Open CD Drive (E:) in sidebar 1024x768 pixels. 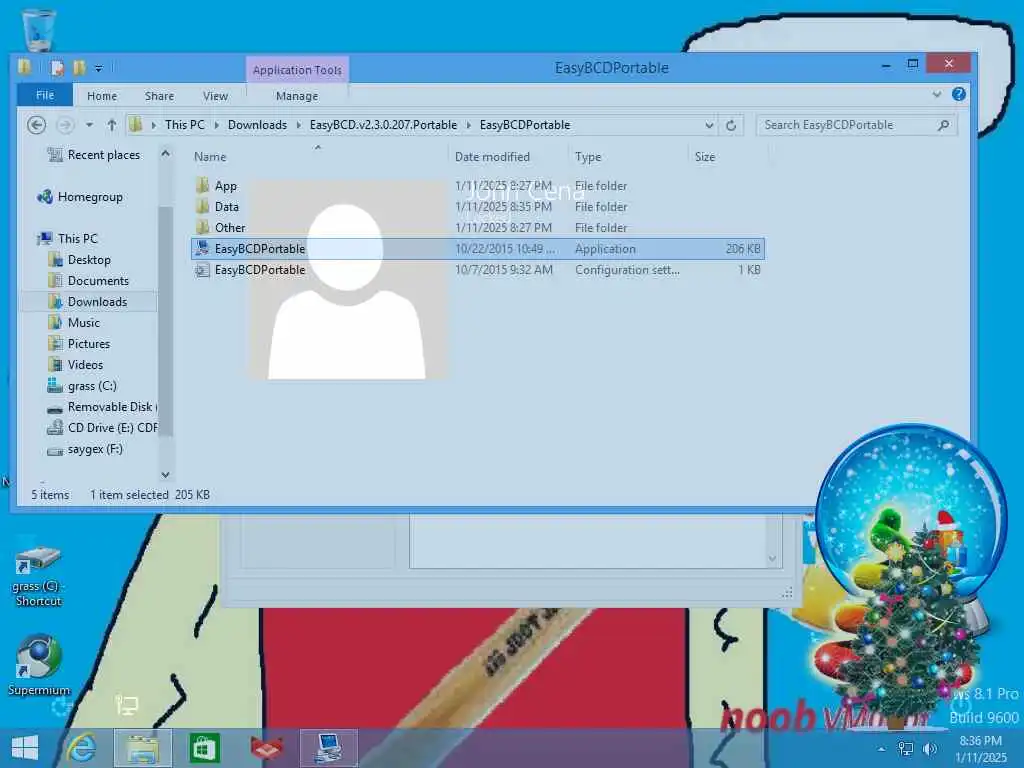[x=101, y=428]
